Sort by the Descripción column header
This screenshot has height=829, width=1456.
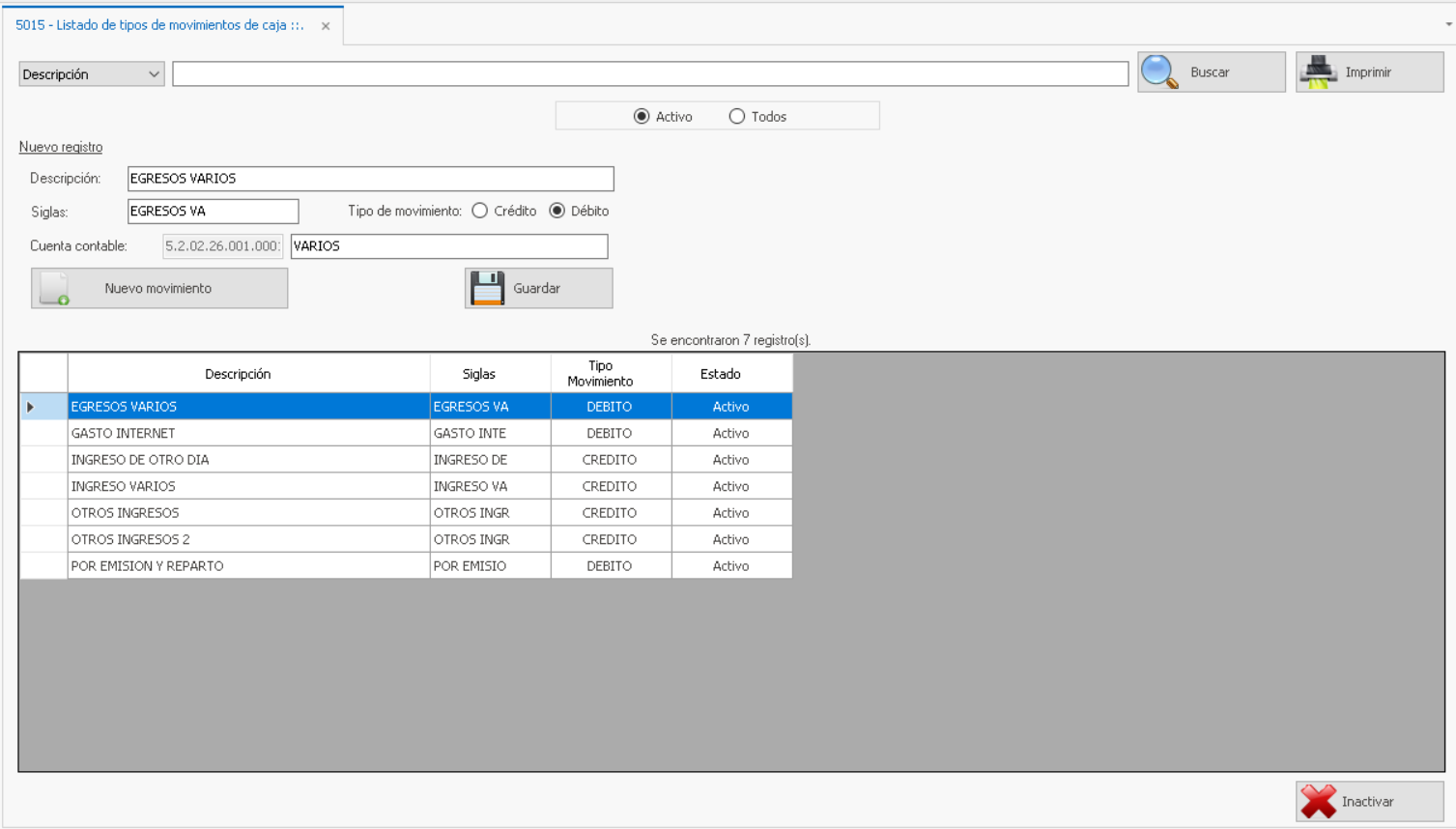[x=238, y=374]
